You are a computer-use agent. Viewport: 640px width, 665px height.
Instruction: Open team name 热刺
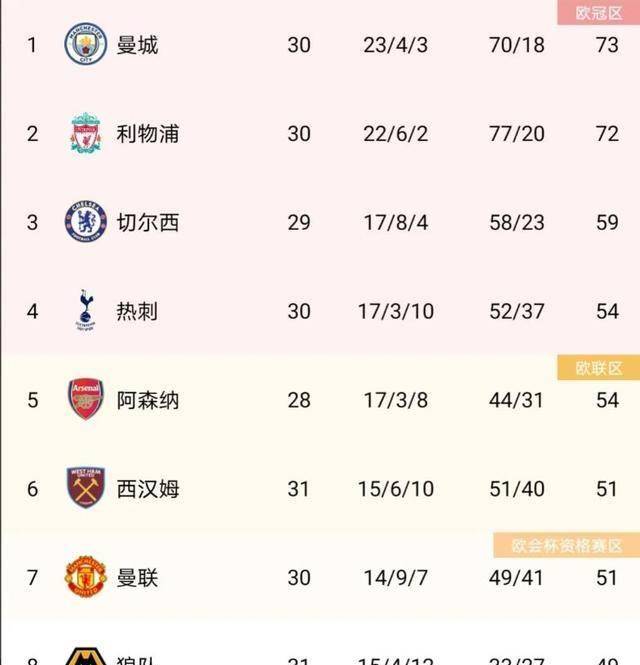(x=137, y=311)
